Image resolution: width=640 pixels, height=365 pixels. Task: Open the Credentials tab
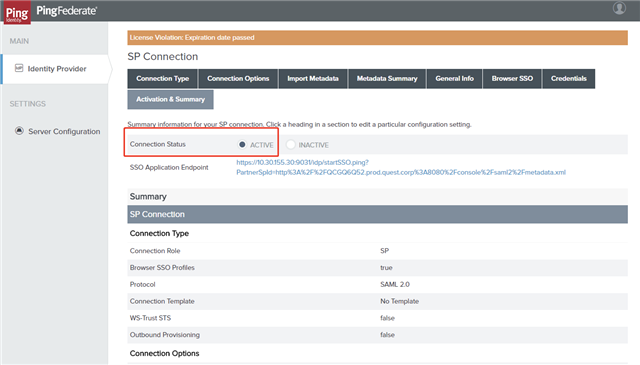pyautogui.click(x=569, y=78)
